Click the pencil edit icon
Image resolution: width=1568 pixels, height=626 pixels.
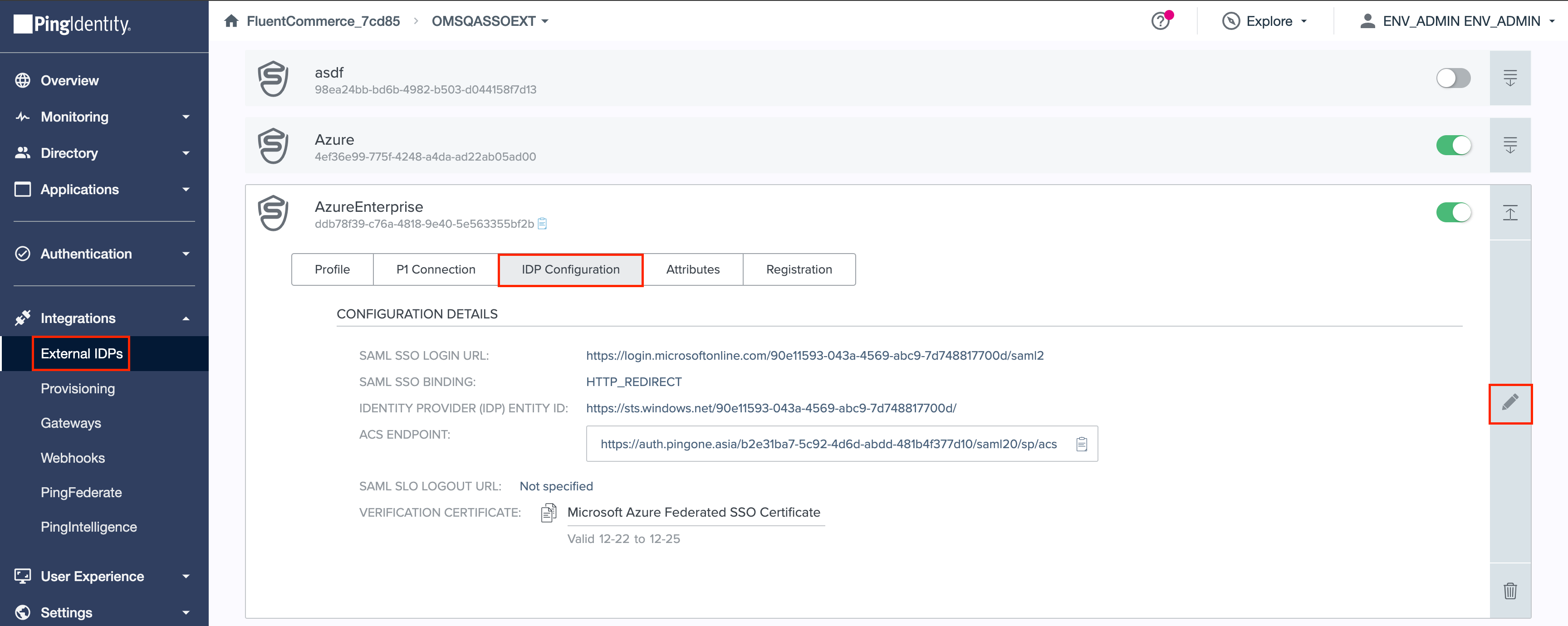(x=1509, y=402)
